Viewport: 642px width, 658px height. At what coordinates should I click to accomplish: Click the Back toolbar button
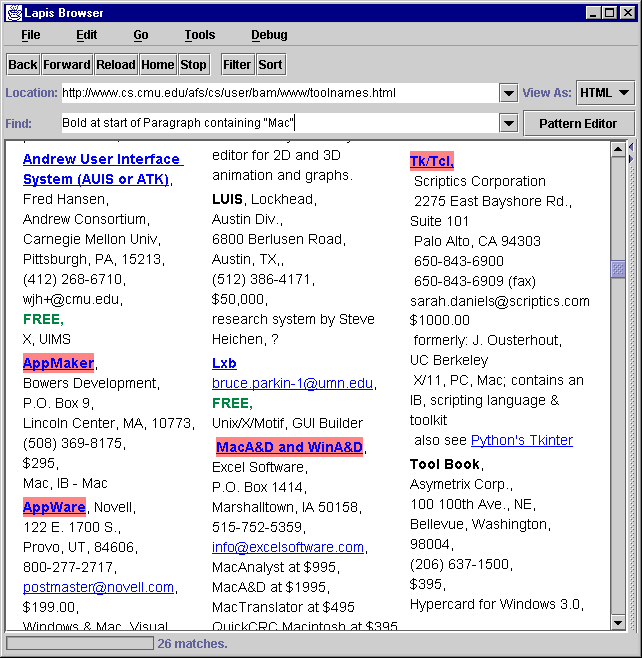pyautogui.click(x=22, y=64)
